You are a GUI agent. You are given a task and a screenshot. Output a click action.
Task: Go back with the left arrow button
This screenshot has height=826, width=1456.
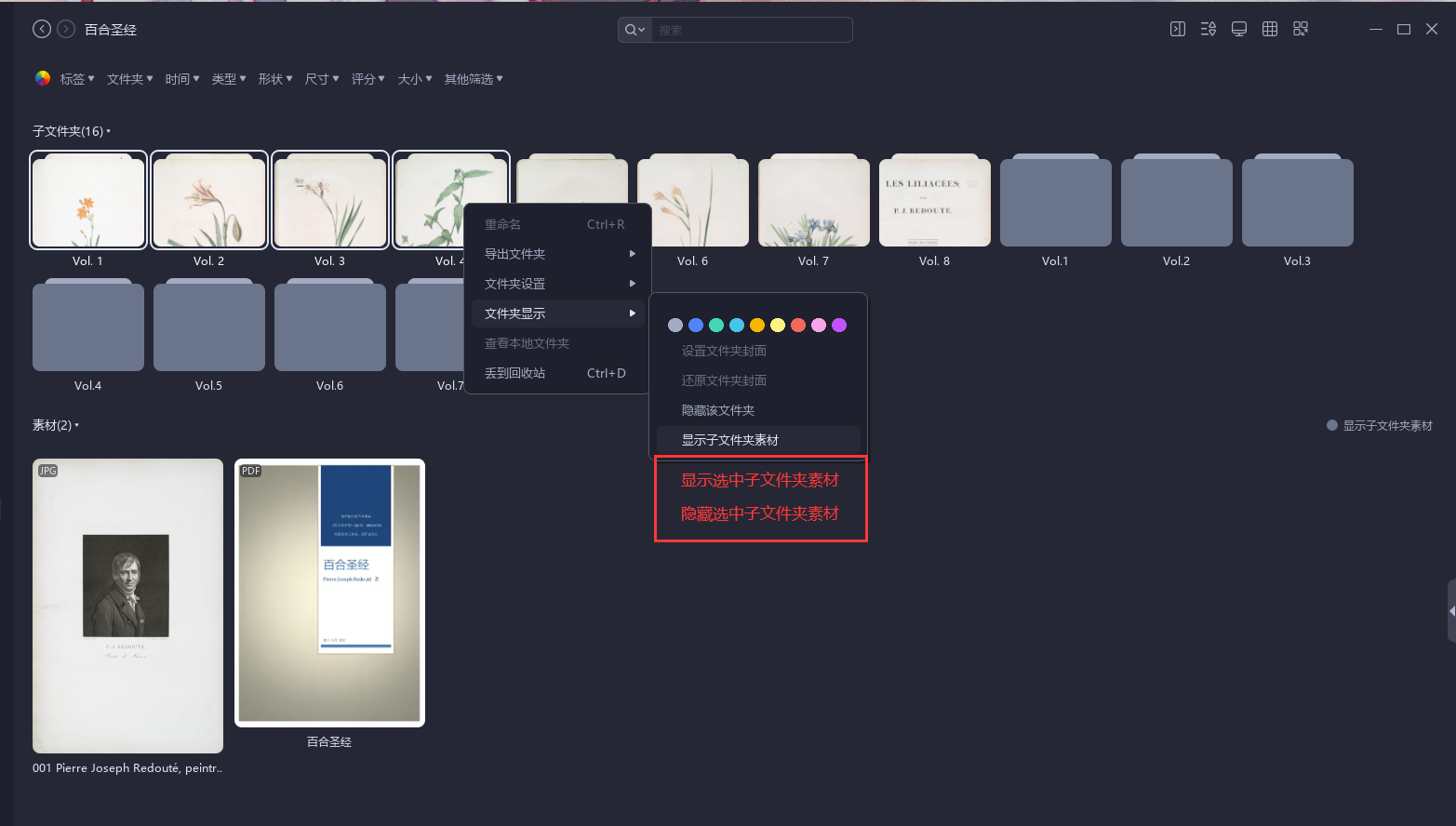42,29
